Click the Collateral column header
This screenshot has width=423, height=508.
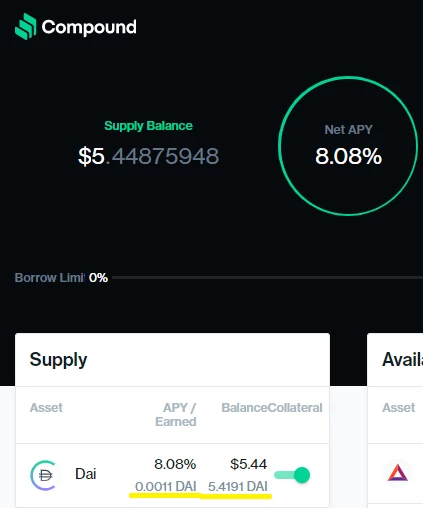click(x=295, y=408)
